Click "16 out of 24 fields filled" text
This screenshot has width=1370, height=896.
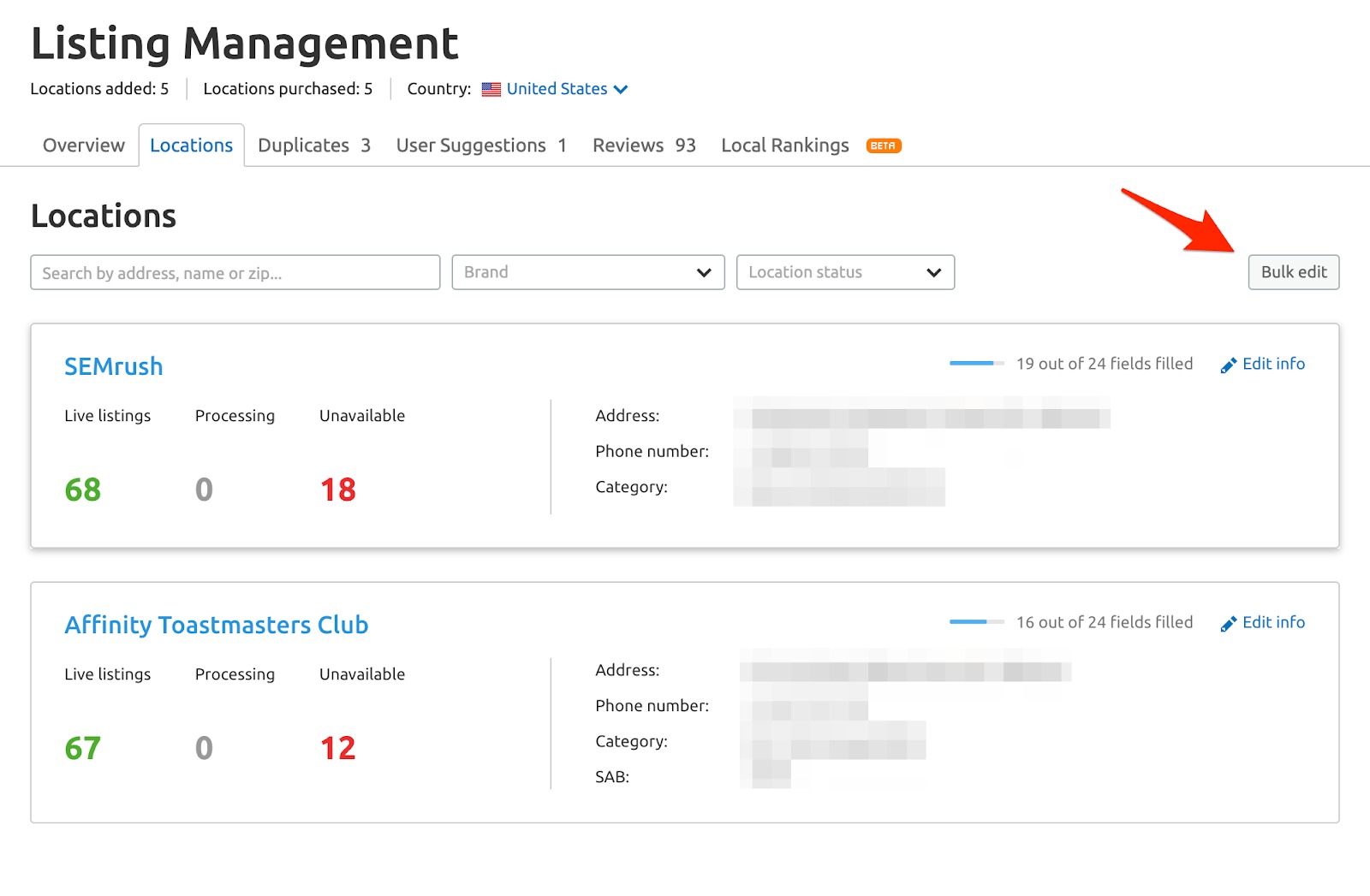1105,622
